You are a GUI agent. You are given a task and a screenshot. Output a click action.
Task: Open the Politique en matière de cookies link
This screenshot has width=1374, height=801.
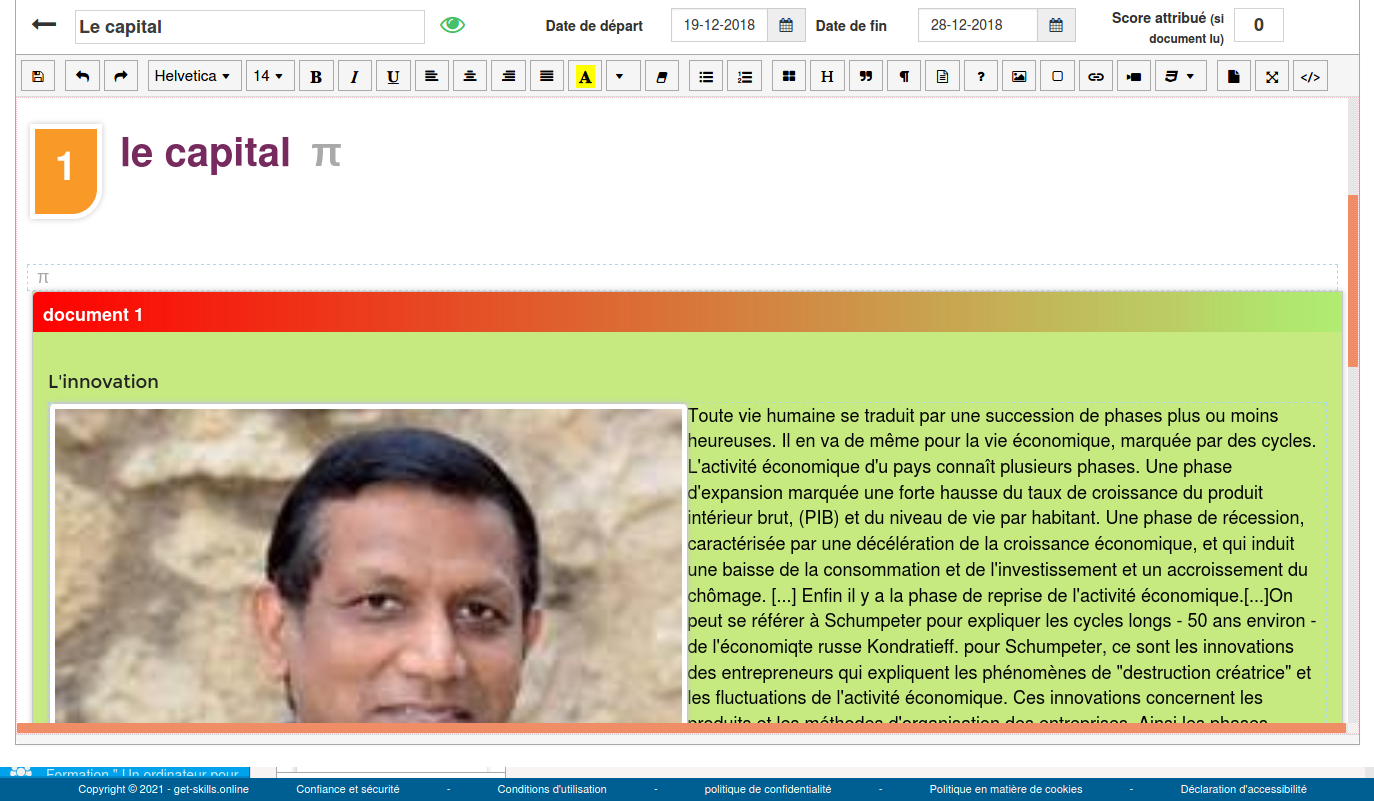click(x=1005, y=789)
